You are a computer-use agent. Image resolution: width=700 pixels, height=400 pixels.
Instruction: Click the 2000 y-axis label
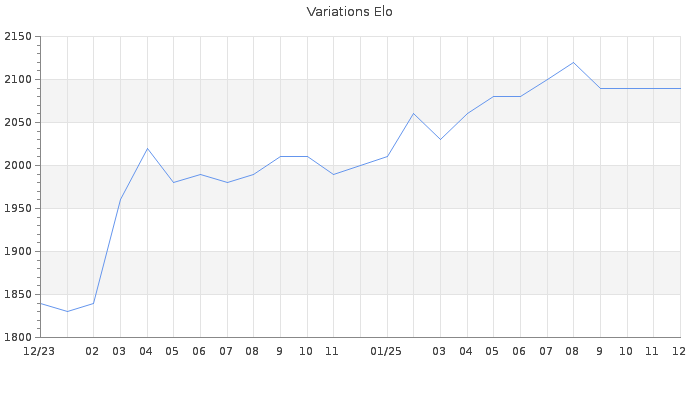(x=17, y=166)
